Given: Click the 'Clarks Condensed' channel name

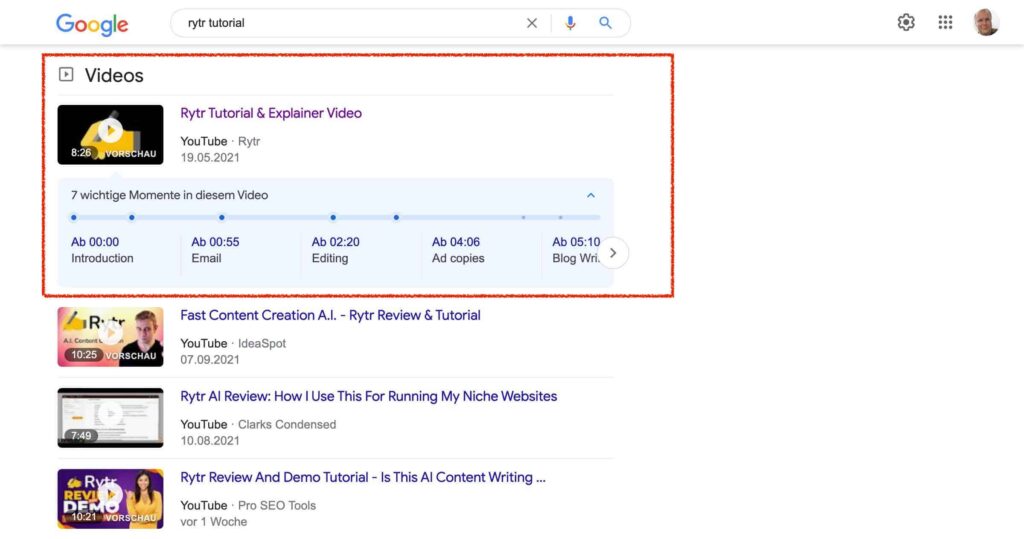Looking at the screenshot, I should (x=287, y=424).
